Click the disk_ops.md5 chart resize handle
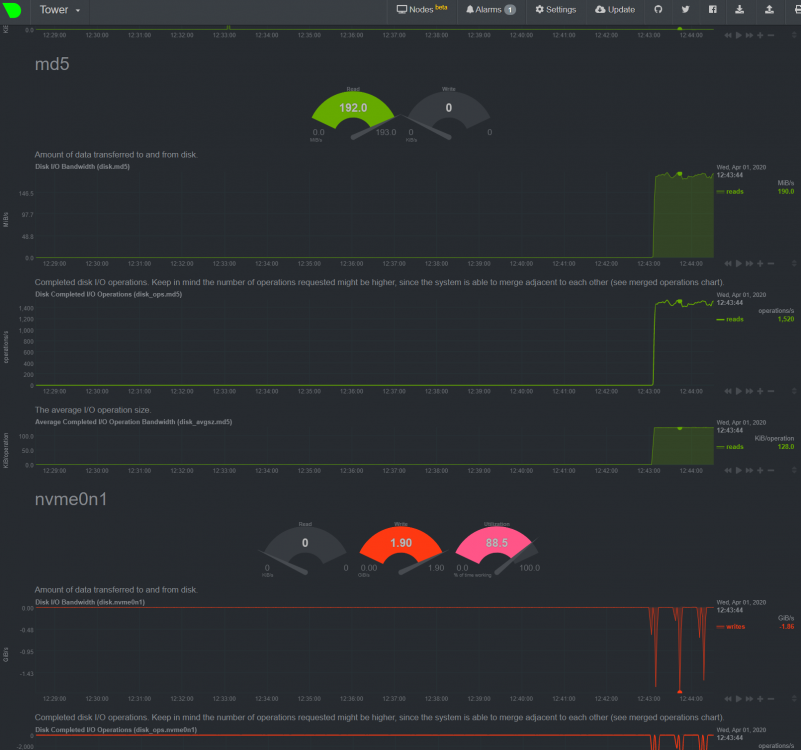The image size is (801, 750). (794, 391)
